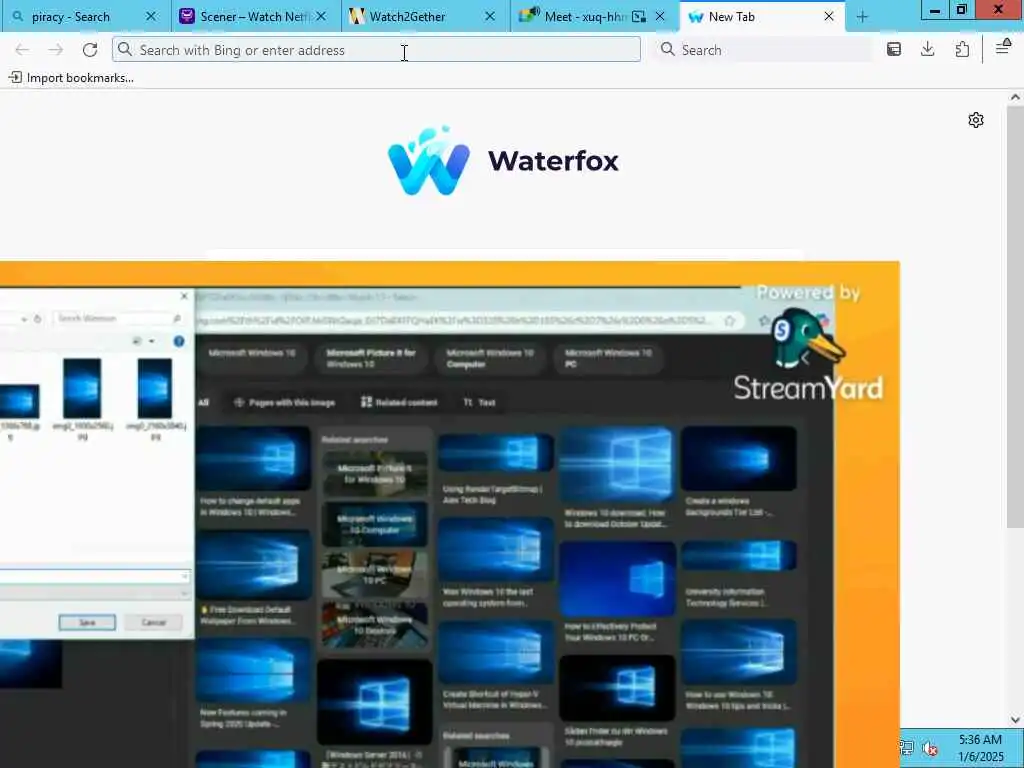Viewport: 1024px width, 768px height.
Task: Close the Meet tab
Action: tap(660, 16)
